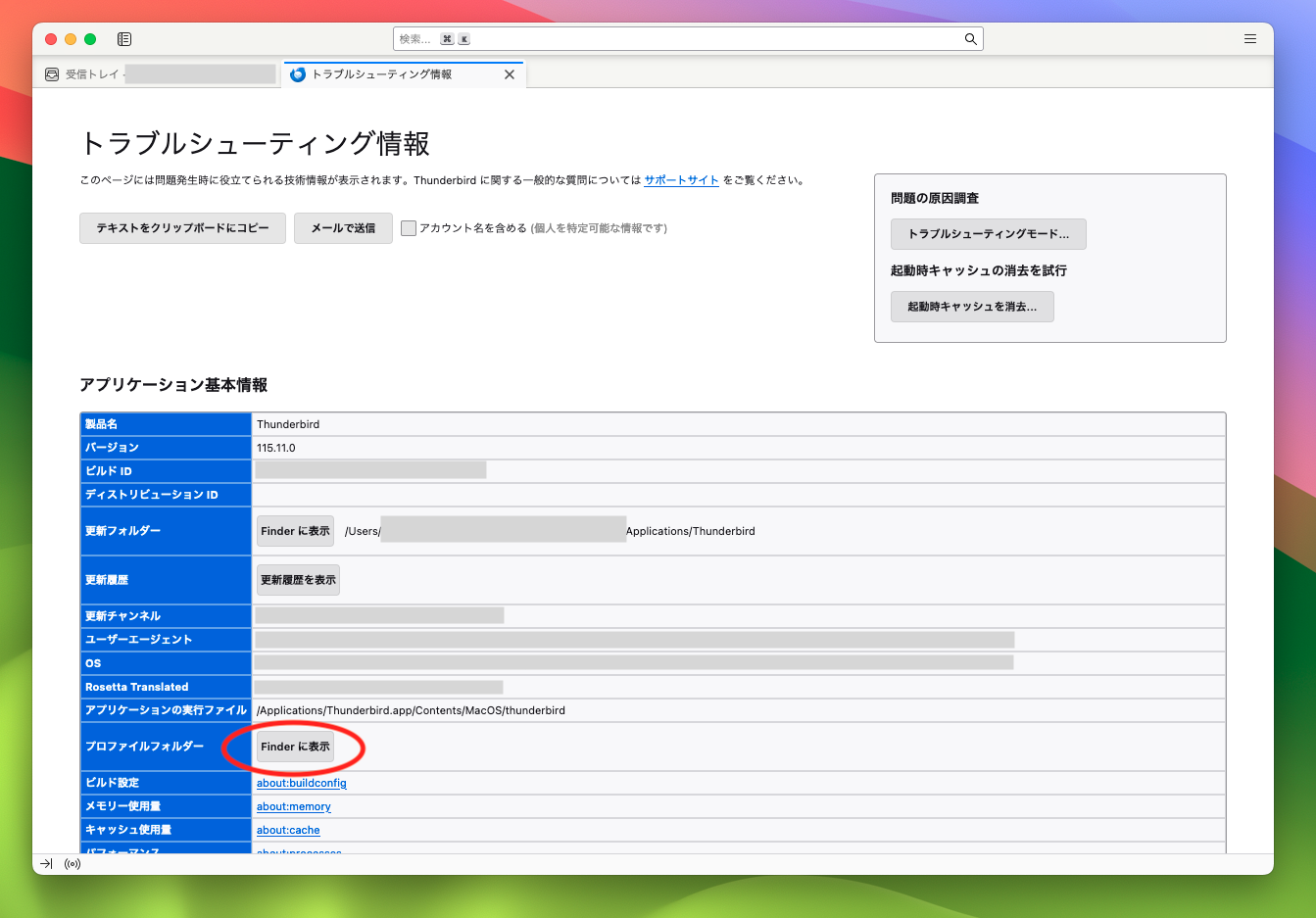Click the magnifying glass in the search bar
The height and width of the screenshot is (918, 1316).
coord(970,38)
